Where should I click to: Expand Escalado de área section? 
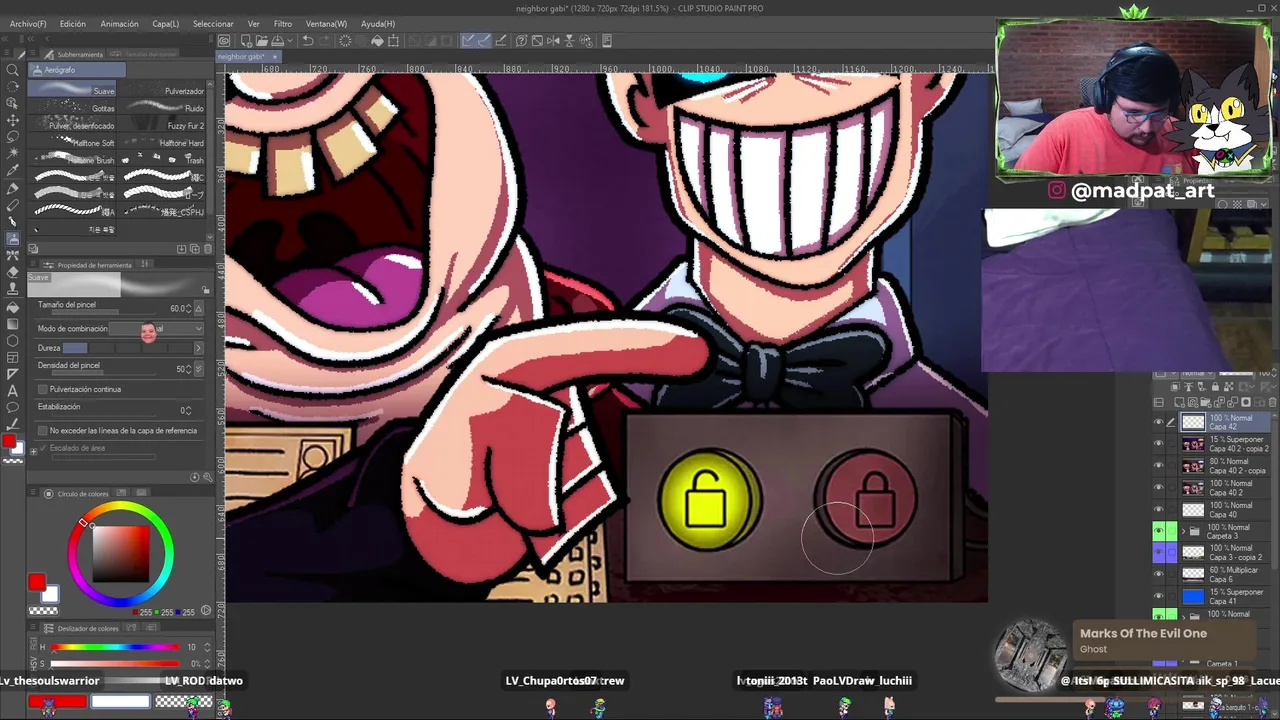point(34,449)
